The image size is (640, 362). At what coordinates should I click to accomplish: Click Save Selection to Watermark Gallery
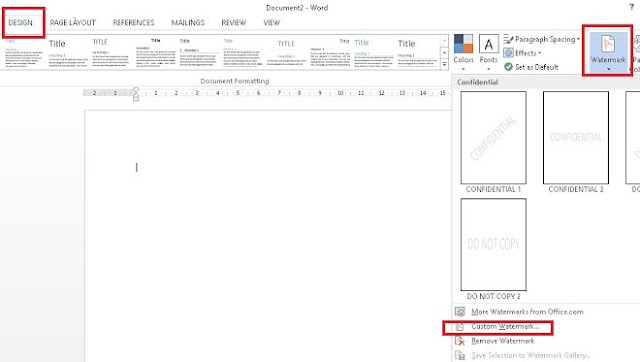(x=531, y=355)
